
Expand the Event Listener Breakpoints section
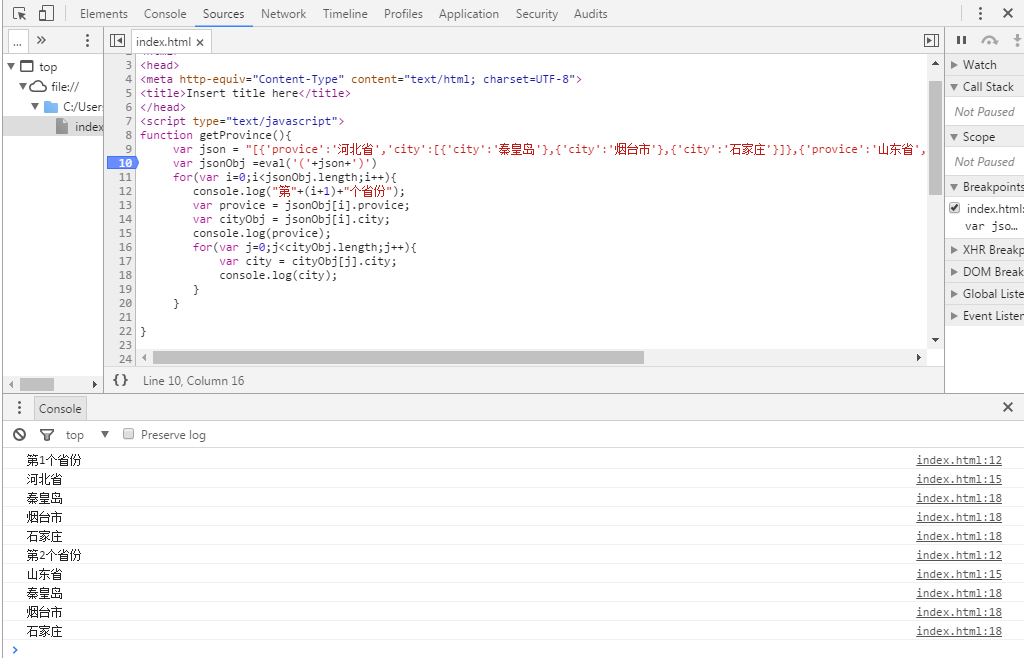(955, 317)
